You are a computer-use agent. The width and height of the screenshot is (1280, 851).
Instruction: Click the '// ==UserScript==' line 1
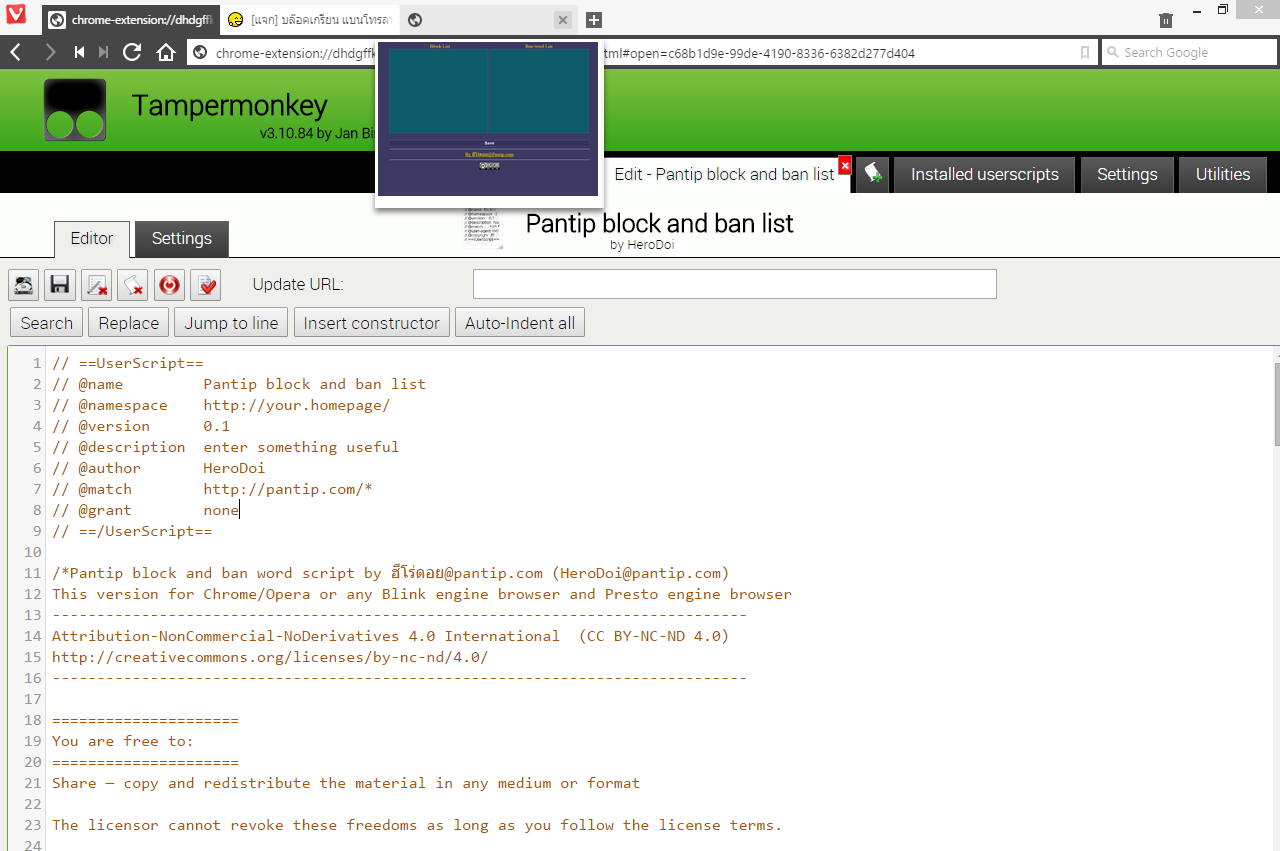pos(128,363)
